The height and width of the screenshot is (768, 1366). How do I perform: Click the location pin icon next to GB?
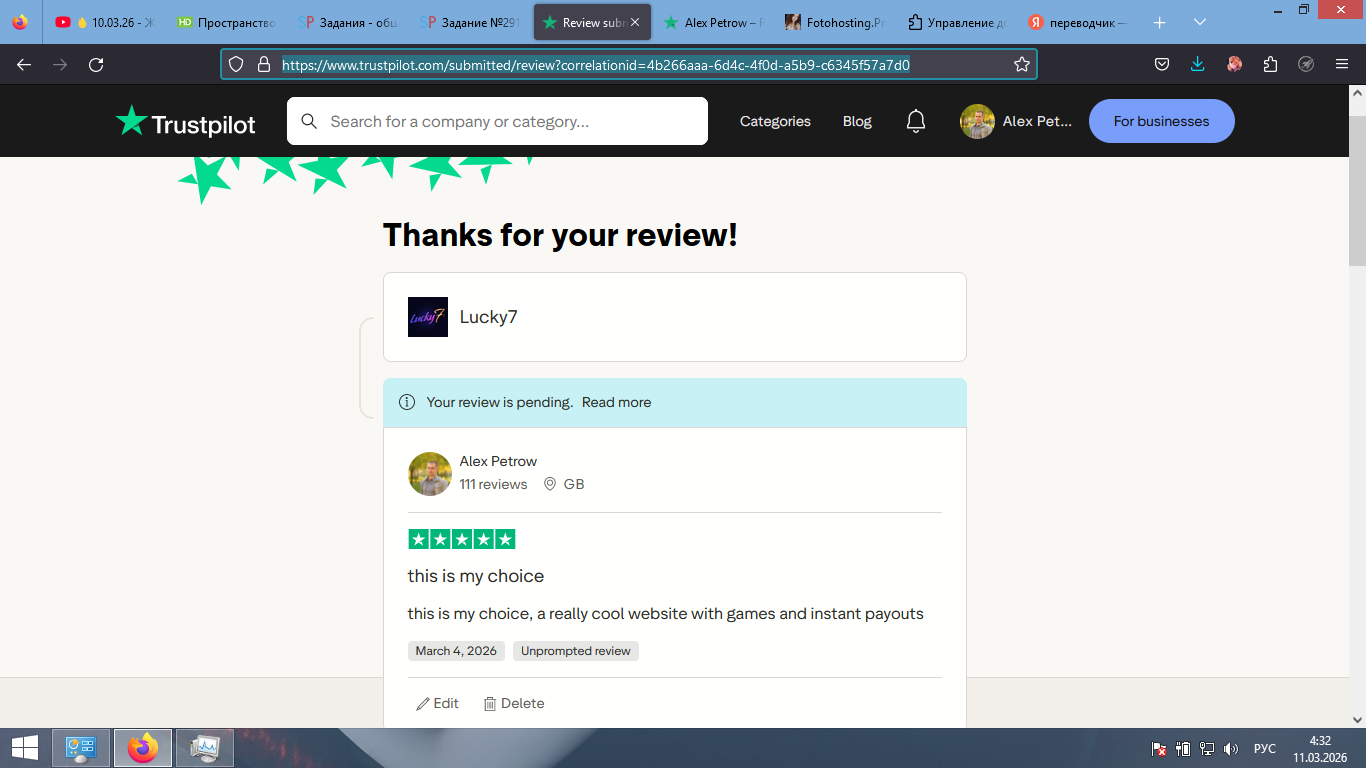(x=549, y=484)
